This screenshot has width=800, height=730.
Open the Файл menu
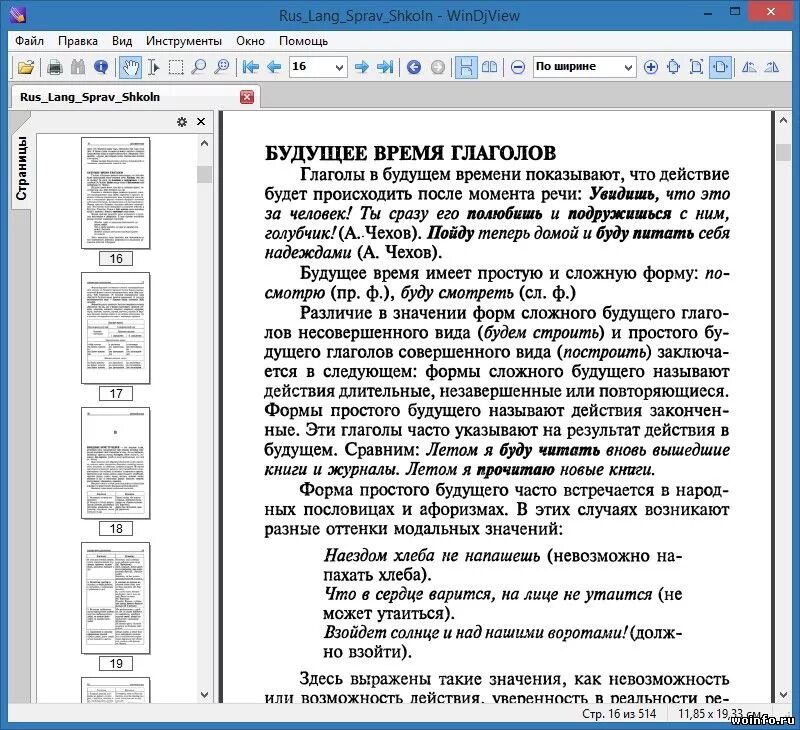(x=29, y=41)
